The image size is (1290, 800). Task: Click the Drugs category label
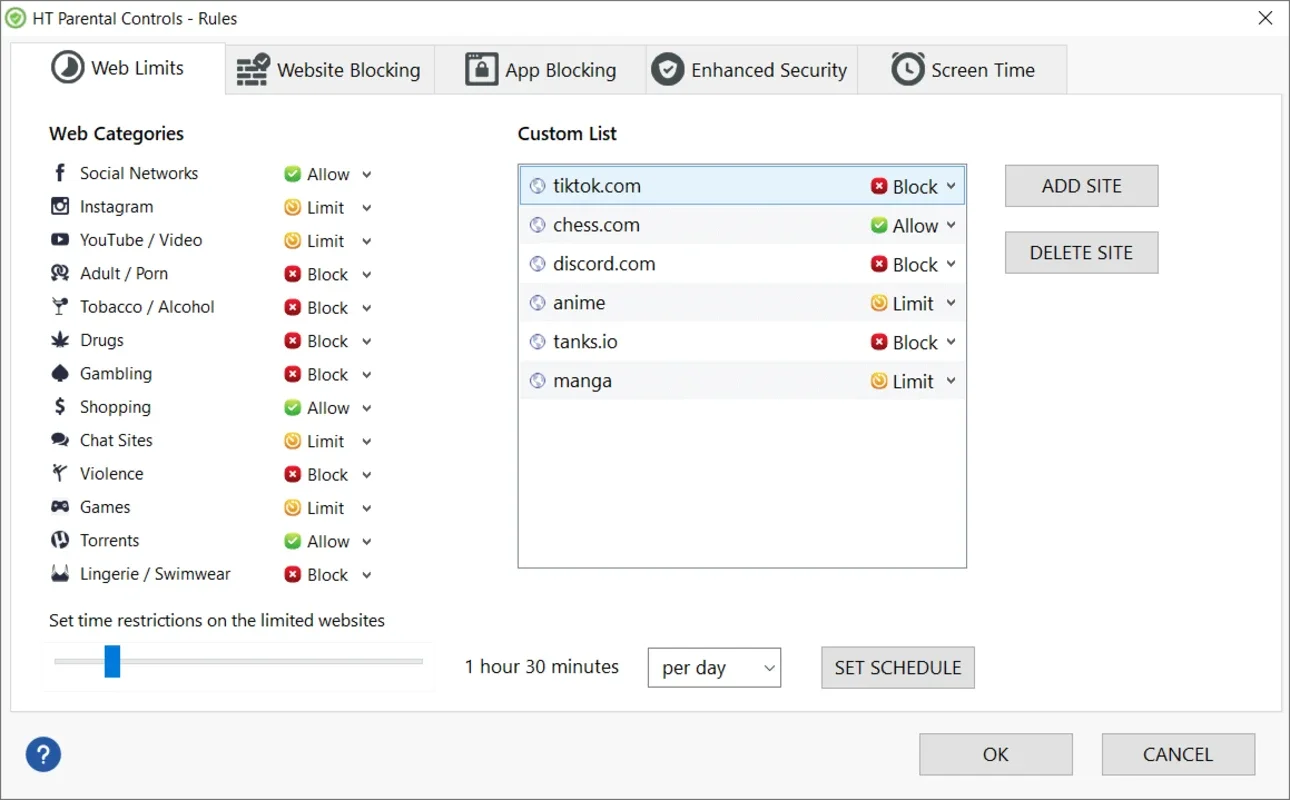point(102,340)
